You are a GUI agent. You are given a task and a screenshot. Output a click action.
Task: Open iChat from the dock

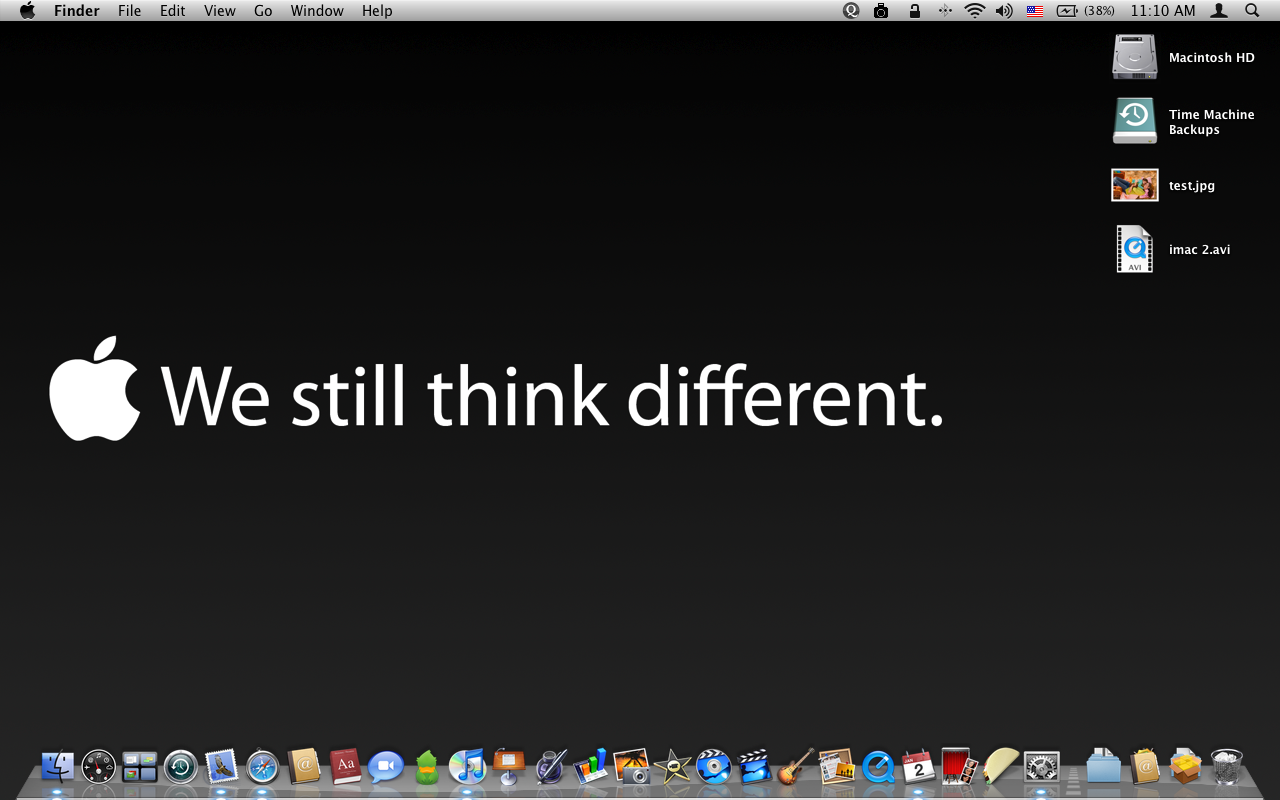(x=386, y=767)
